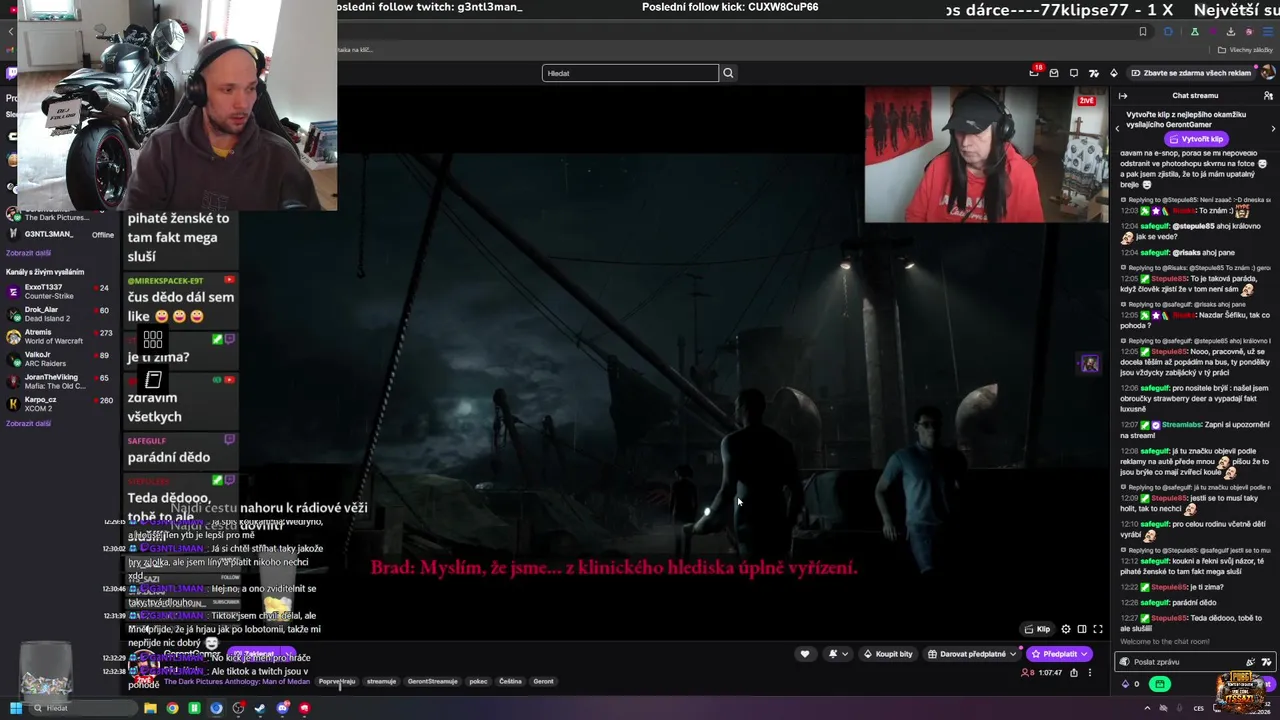1280x720 pixels.
Task: Go to next chat highlight card
Action: tap(1273, 129)
